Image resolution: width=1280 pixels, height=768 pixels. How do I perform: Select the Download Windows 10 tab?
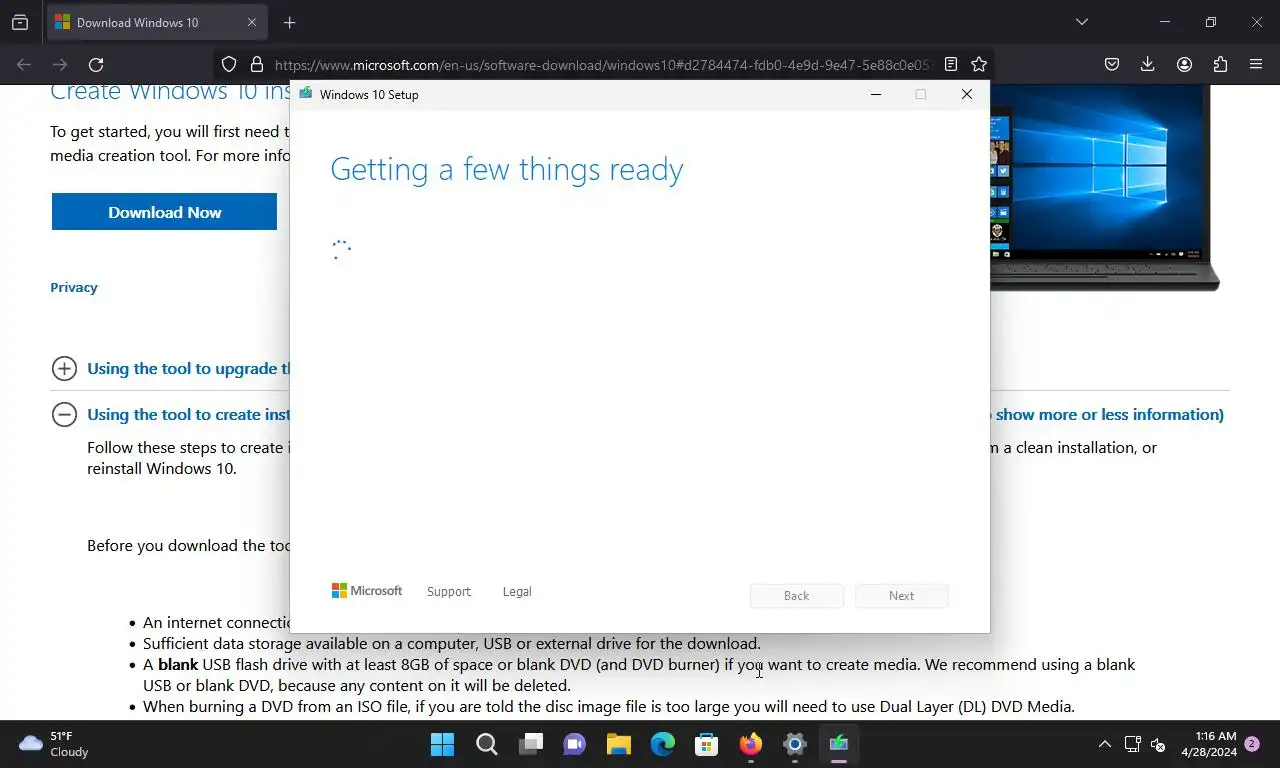[156, 22]
